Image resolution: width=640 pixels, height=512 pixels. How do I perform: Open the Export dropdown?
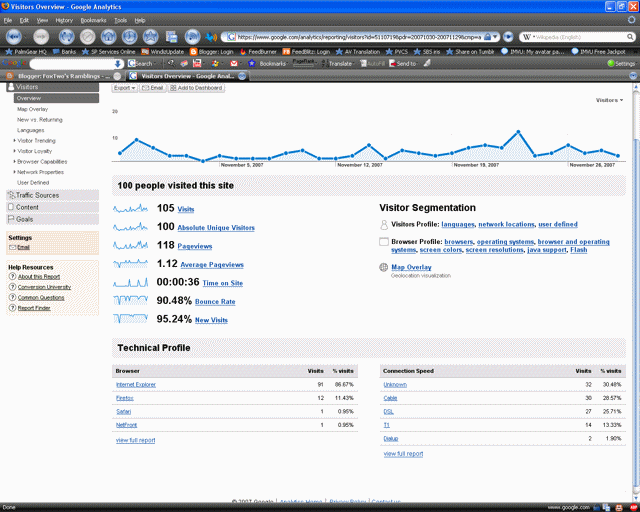124,88
